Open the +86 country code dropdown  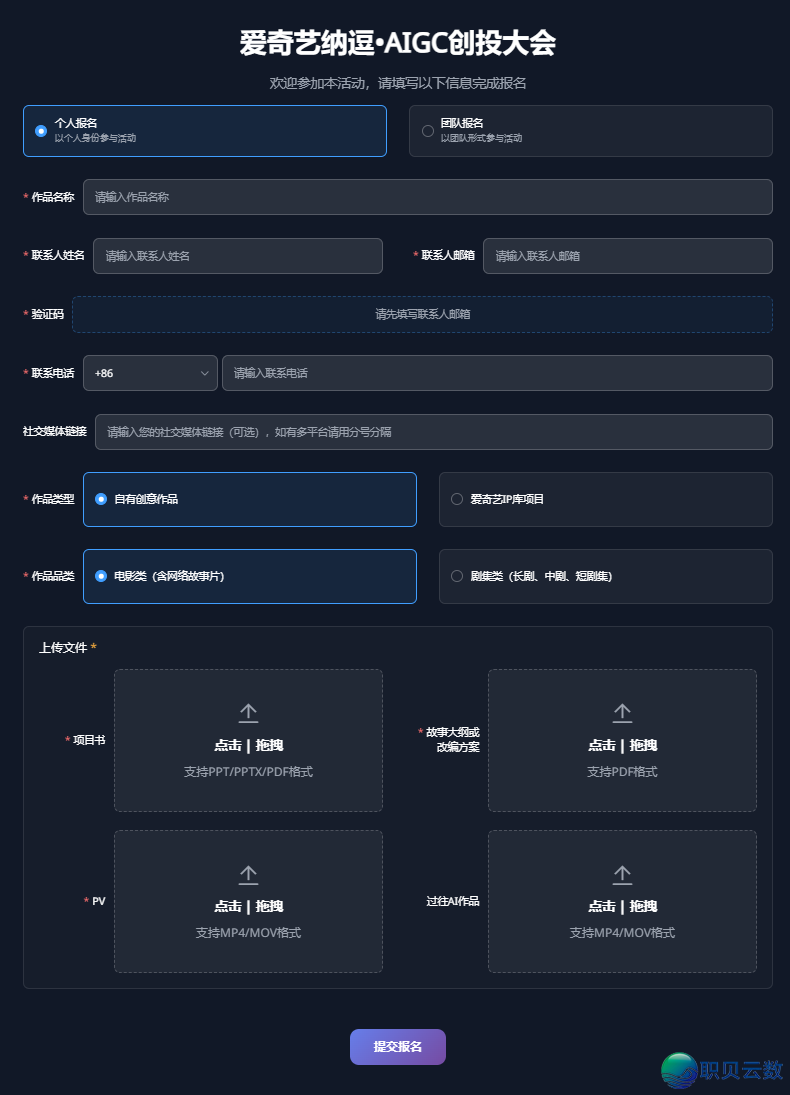coord(150,373)
